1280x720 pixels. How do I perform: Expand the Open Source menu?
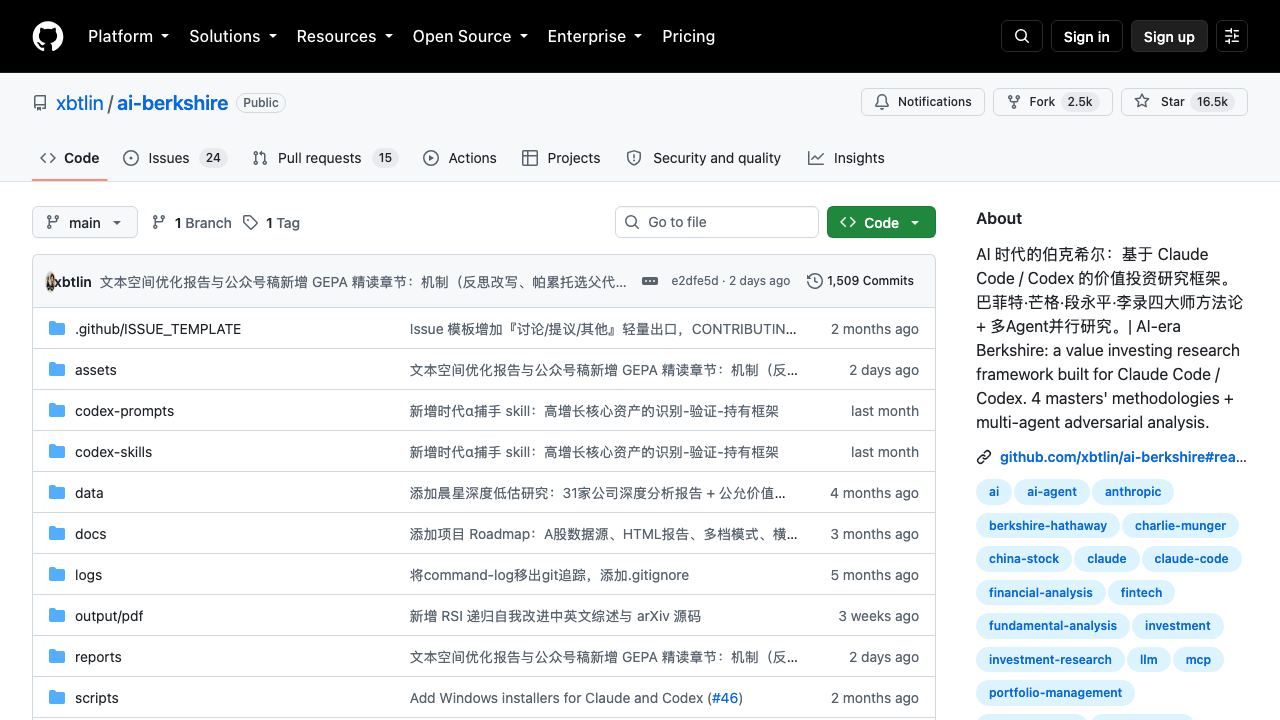[x=470, y=36]
